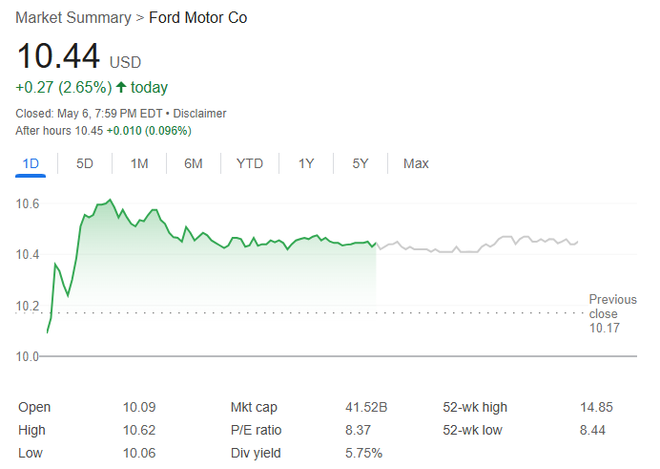Open the Disclaimer link
660x469 pixels.
[x=200, y=114]
